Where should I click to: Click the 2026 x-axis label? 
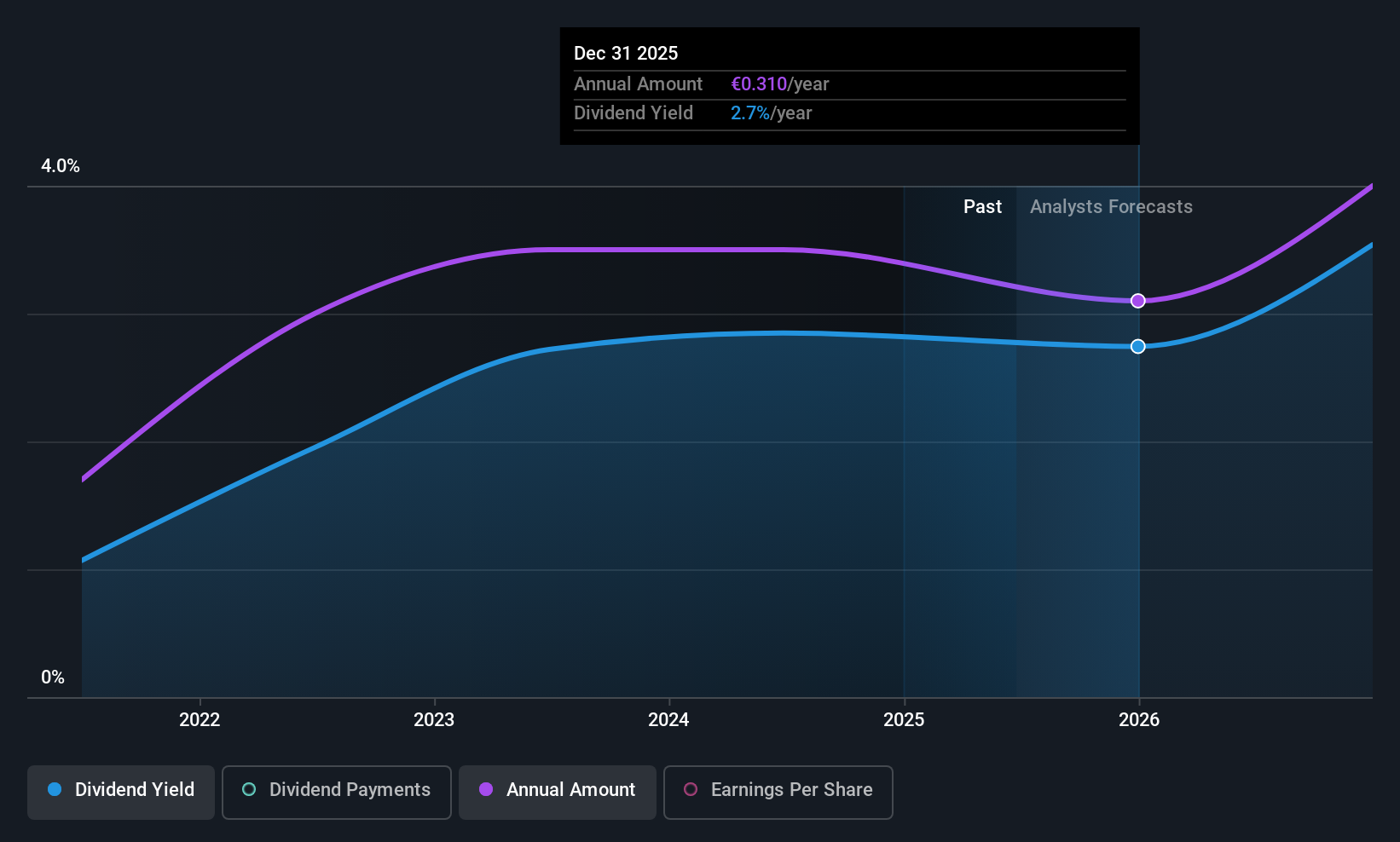[1139, 720]
